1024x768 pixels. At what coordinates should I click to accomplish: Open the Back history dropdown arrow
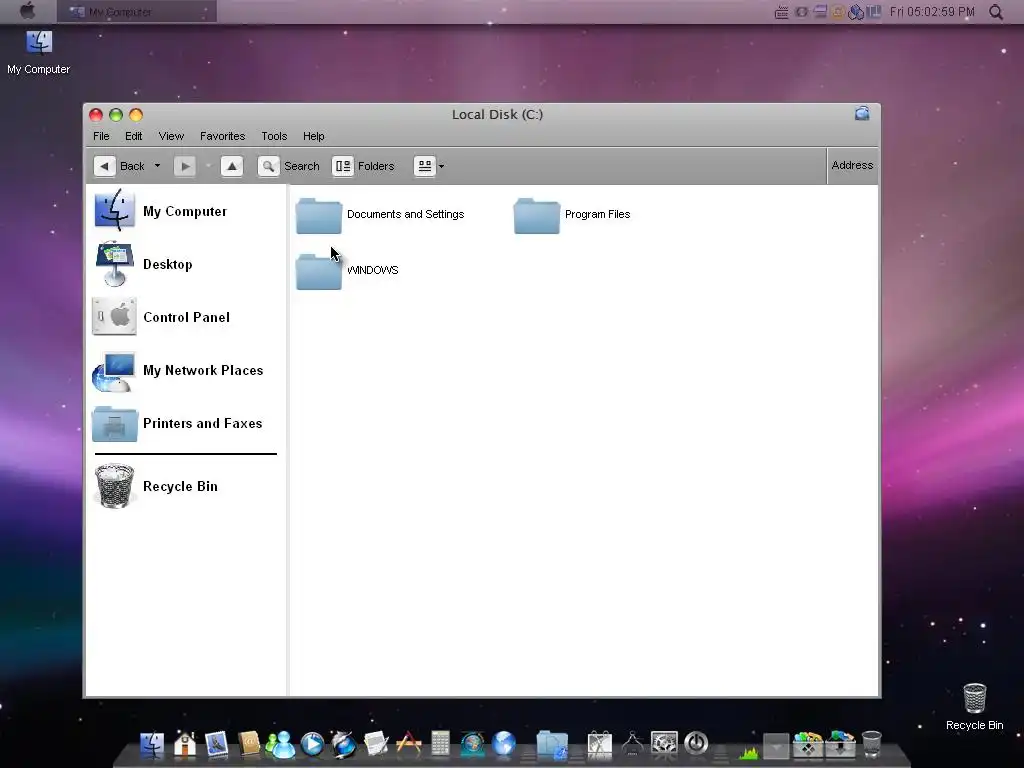157,166
